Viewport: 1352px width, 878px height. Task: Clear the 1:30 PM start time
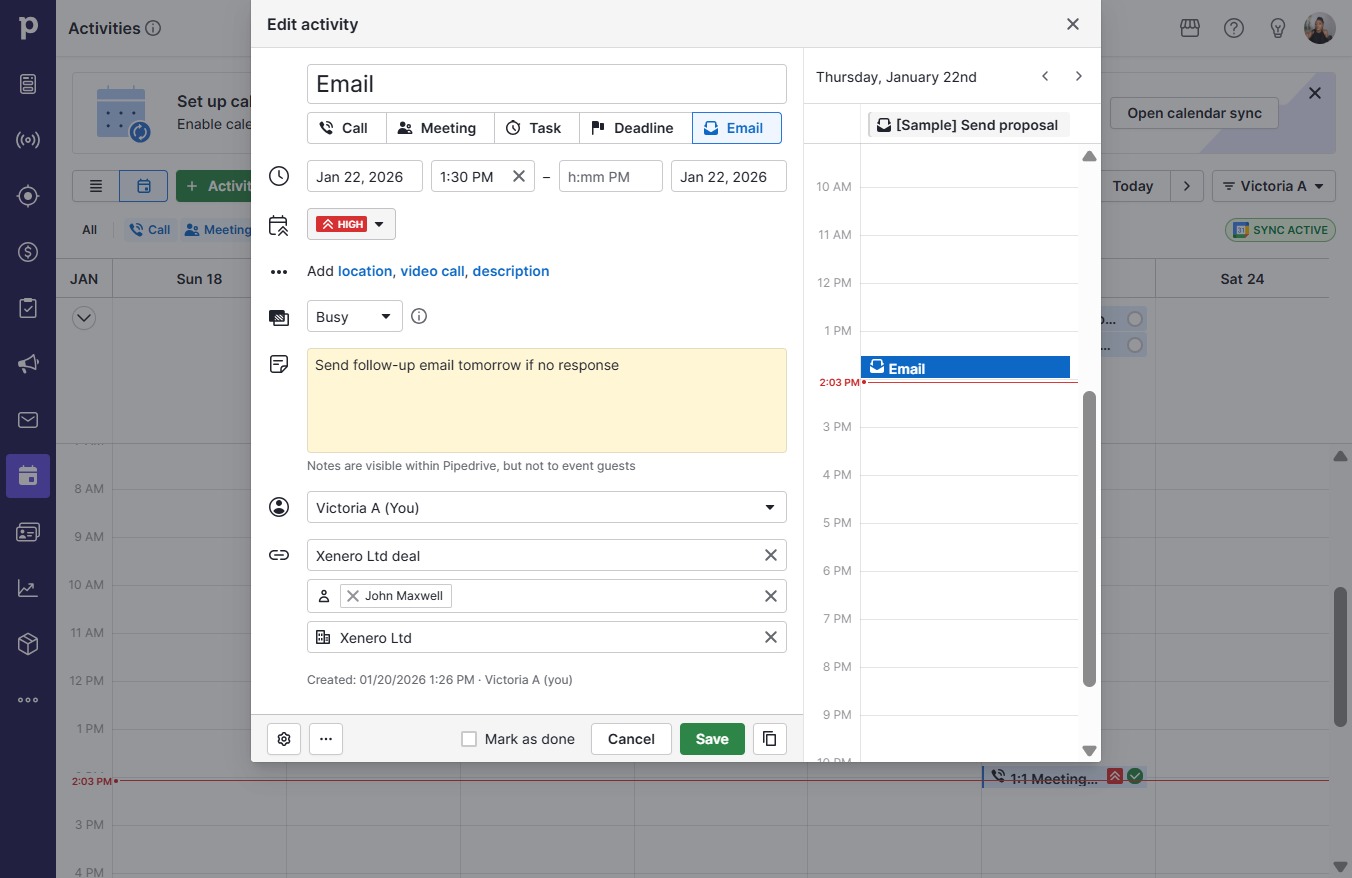(x=519, y=176)
